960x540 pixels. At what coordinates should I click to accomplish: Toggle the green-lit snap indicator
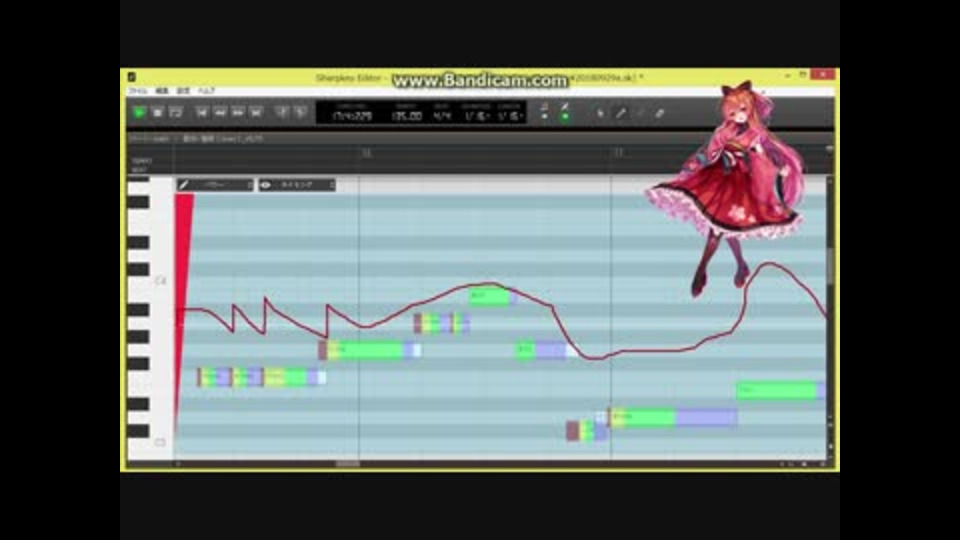(564, 112)
